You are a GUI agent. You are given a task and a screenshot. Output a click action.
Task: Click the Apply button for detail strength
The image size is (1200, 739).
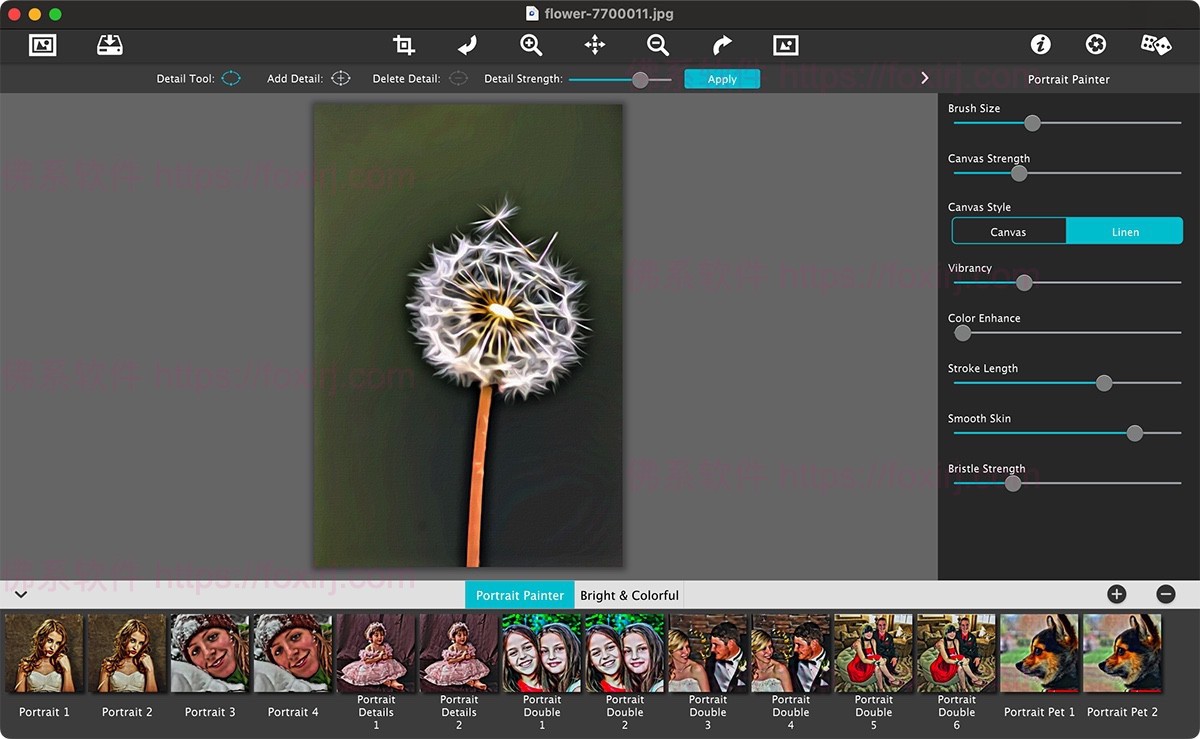[722, 78]
